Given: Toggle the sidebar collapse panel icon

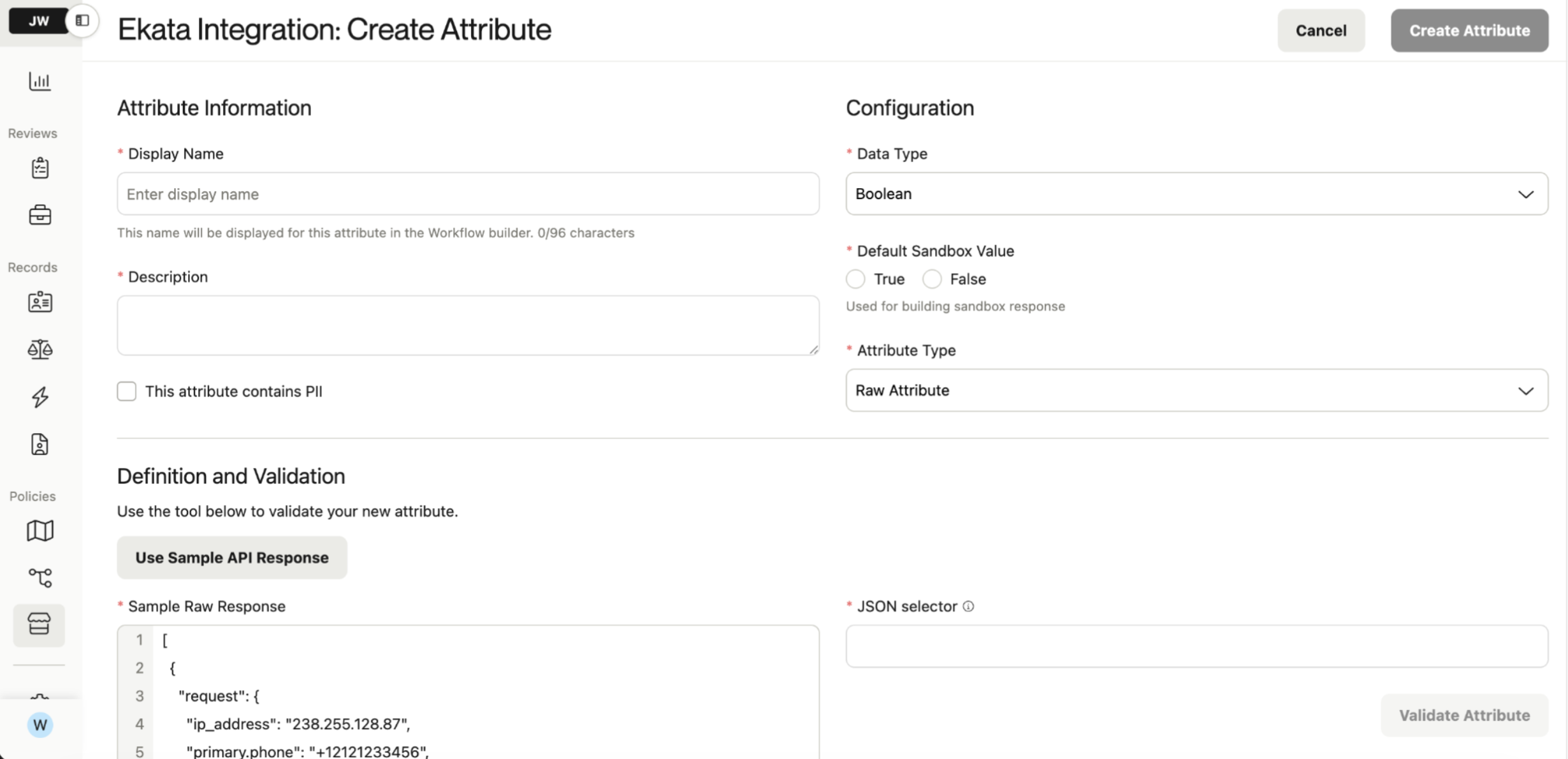Looking at the screenshot, I should click(x=82, y=20).
